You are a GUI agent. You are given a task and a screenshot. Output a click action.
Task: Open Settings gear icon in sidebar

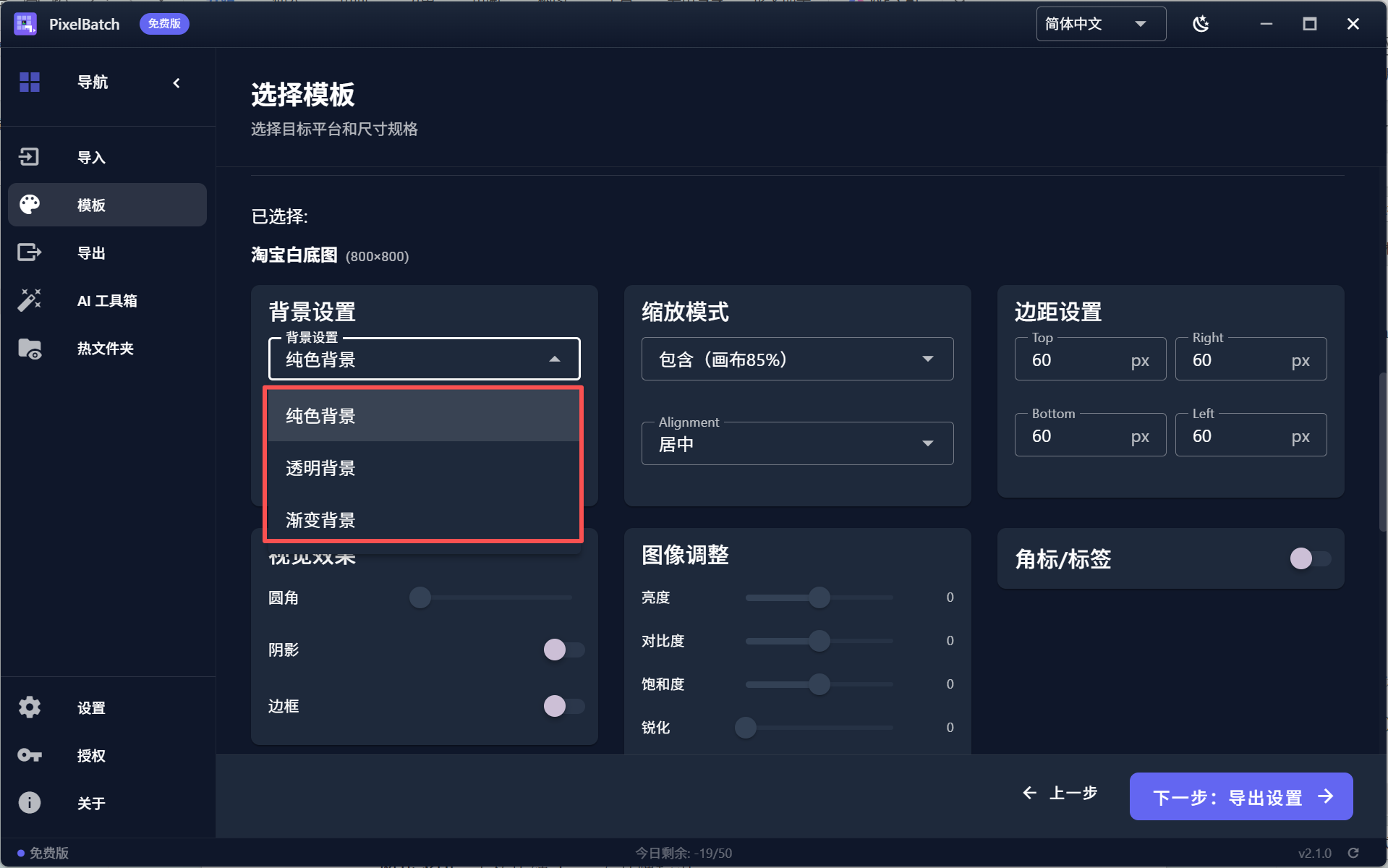pyautogui.click(x=29, y=707)
